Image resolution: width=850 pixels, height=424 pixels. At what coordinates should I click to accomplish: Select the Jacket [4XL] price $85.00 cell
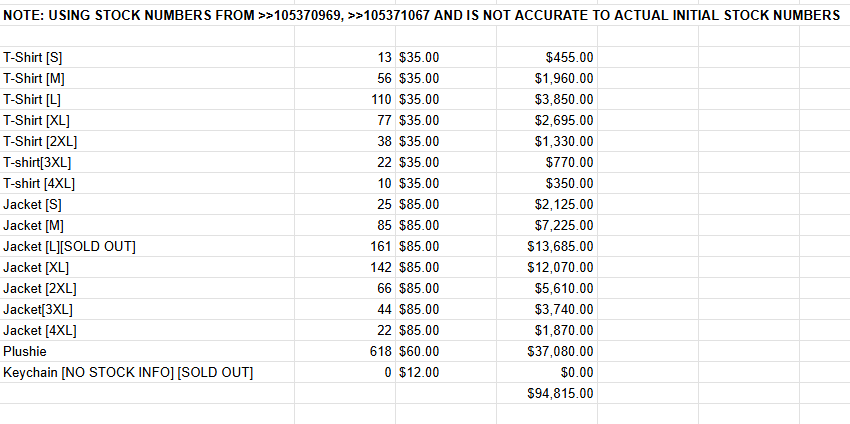click(419, 331)
